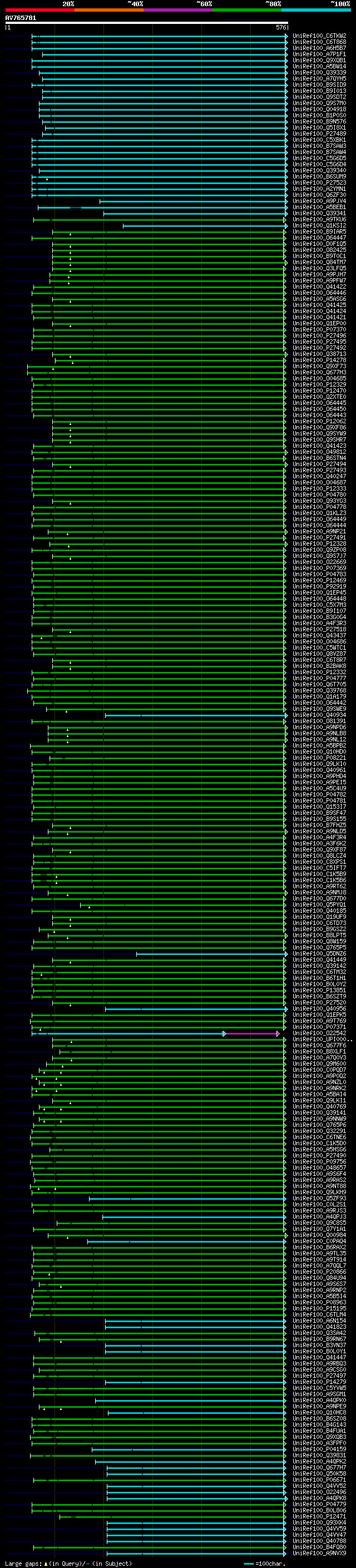Select hit label UniRef100_A9PJV4

tap(319, 201)
